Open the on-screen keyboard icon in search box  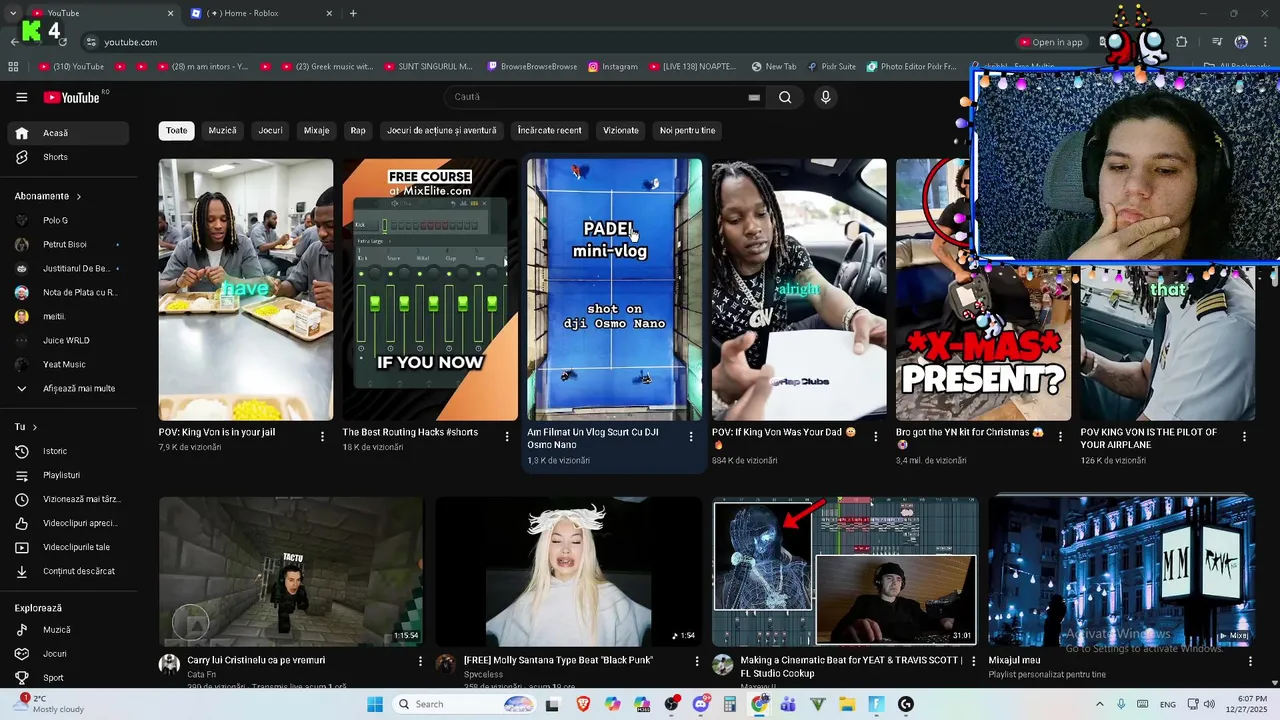(754, 97)
